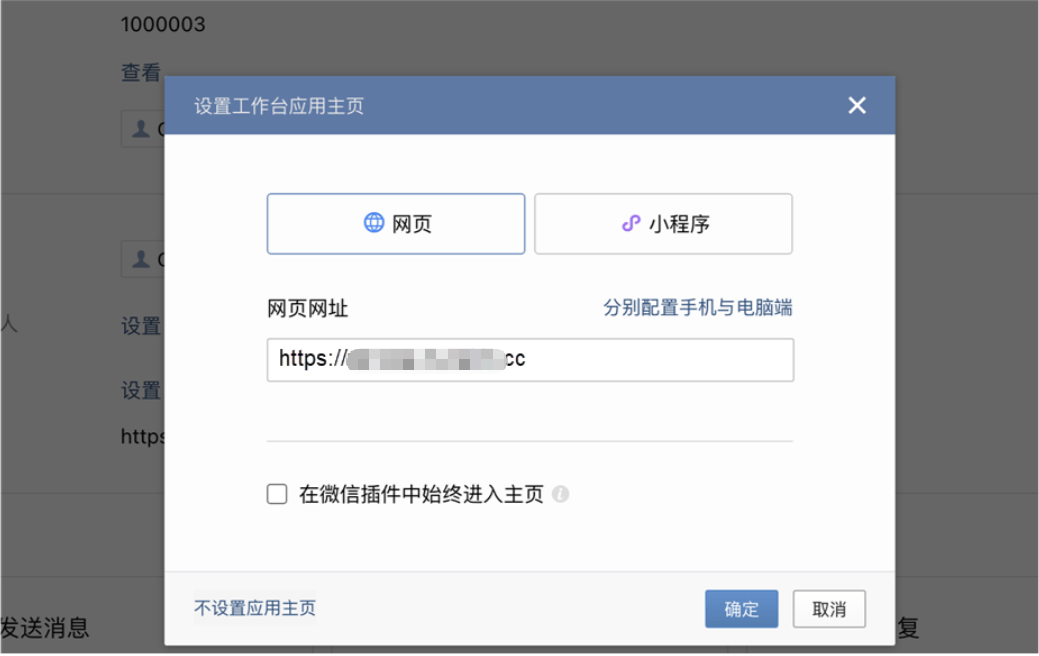Click 不设置应用主页 link
1039x656 pixels.
coord(255,608)
